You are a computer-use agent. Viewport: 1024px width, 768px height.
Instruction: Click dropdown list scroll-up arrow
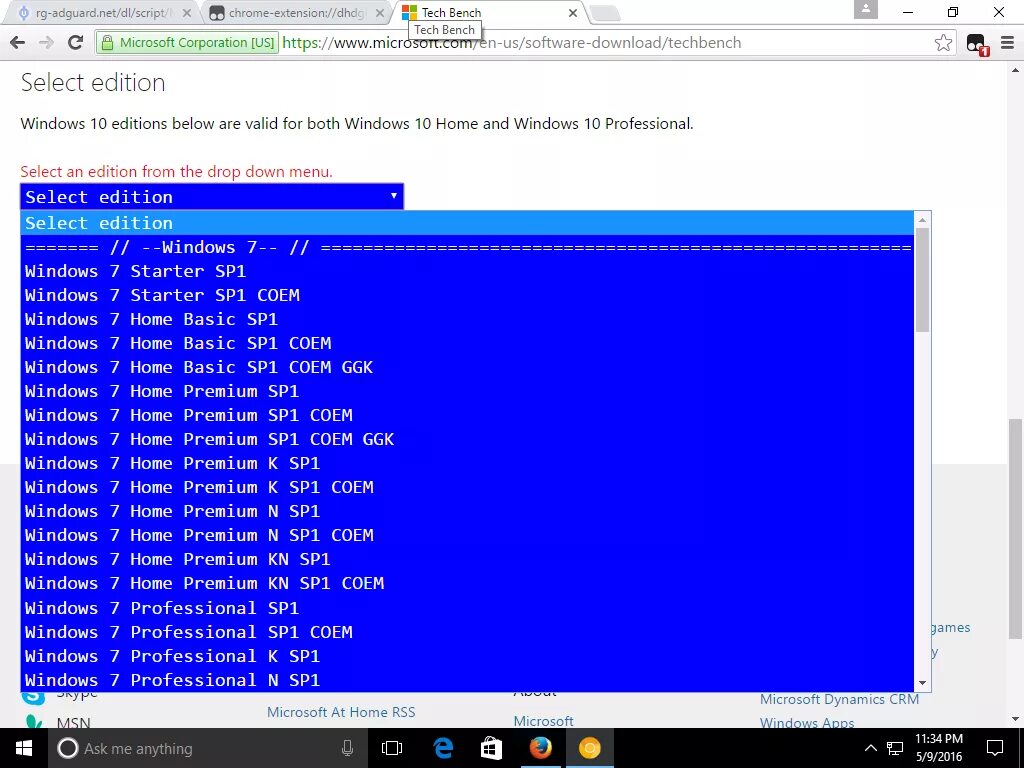[922, 219]
